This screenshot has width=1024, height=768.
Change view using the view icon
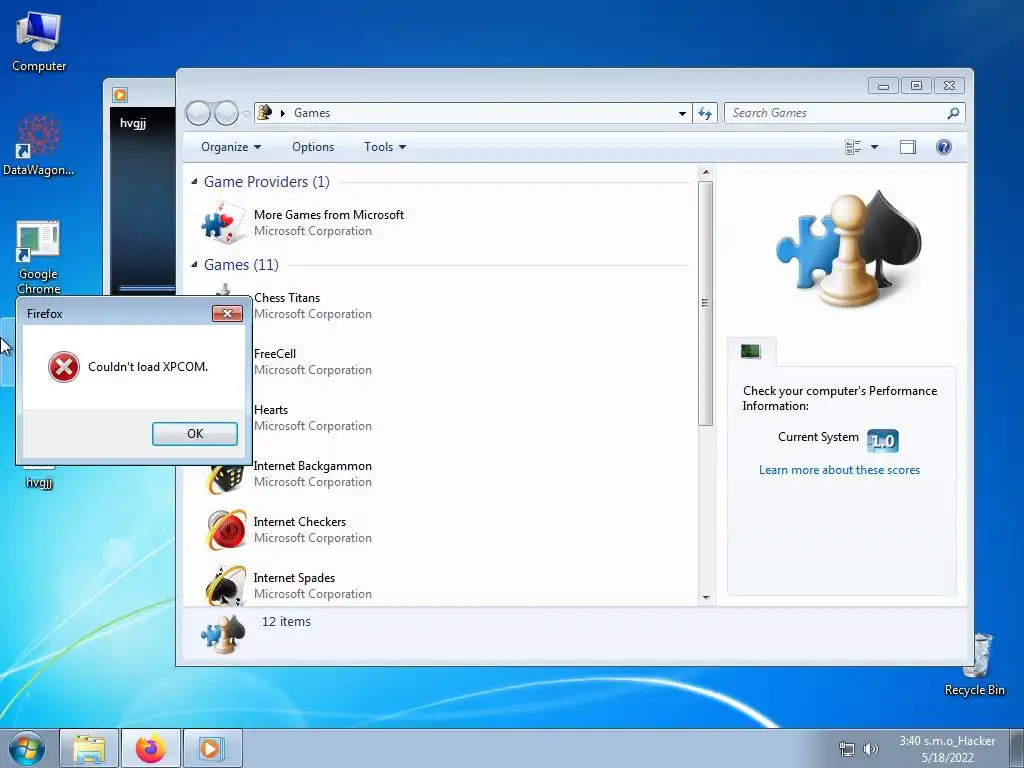click(853, 147)
